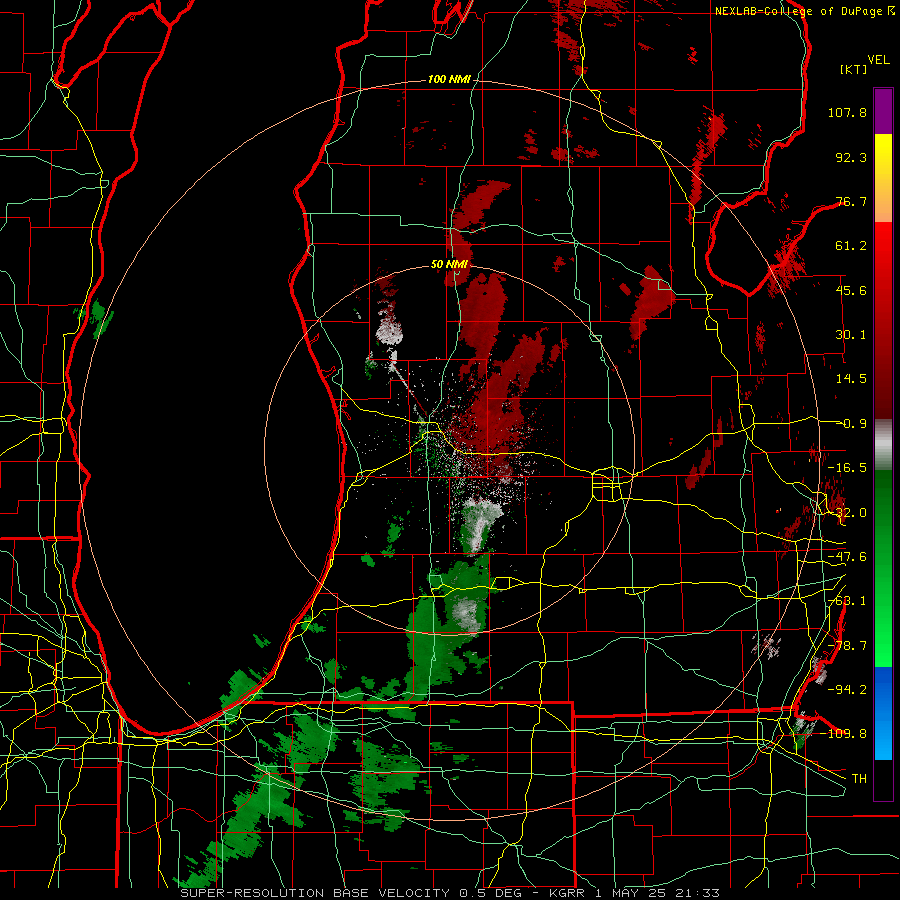
Task: Select the 14.5 scale value
Action: pyautogui.click(x=851, y=379)
